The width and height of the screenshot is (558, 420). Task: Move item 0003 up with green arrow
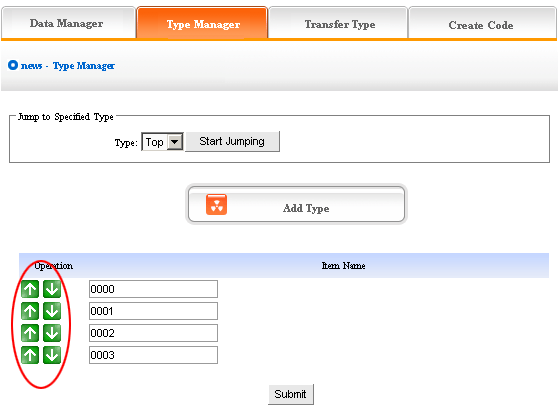click(x=30, y=355)
